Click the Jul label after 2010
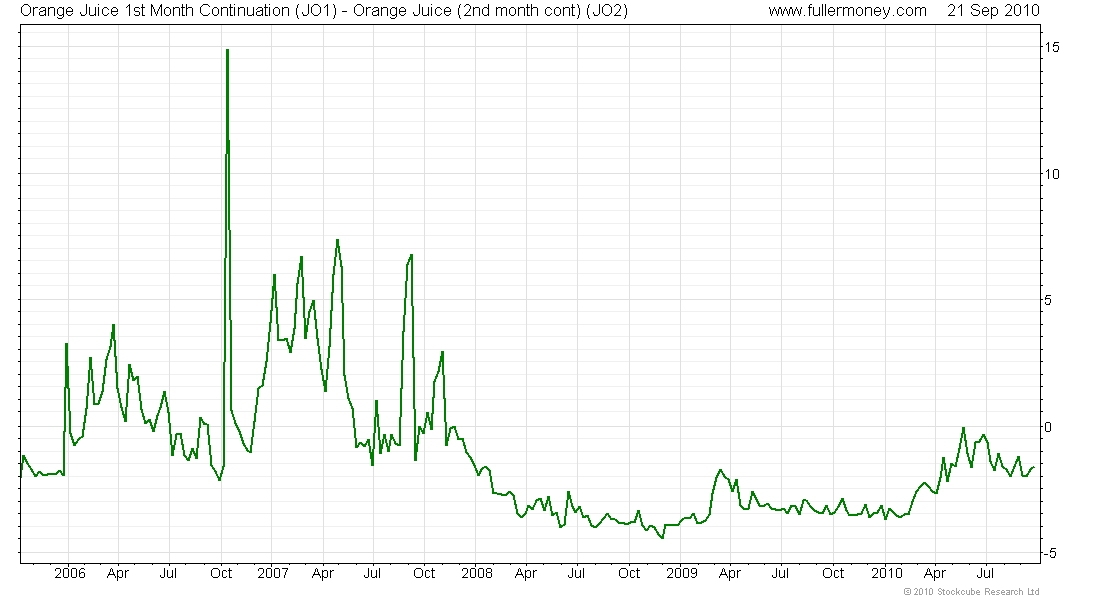Screen dimensions: 1100x600 pos(986,573)
